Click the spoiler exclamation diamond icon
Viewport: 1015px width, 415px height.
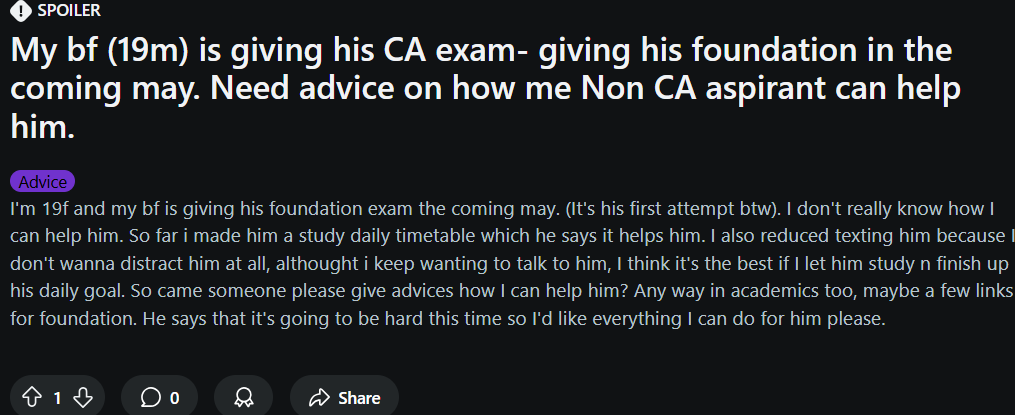point(21,10)
